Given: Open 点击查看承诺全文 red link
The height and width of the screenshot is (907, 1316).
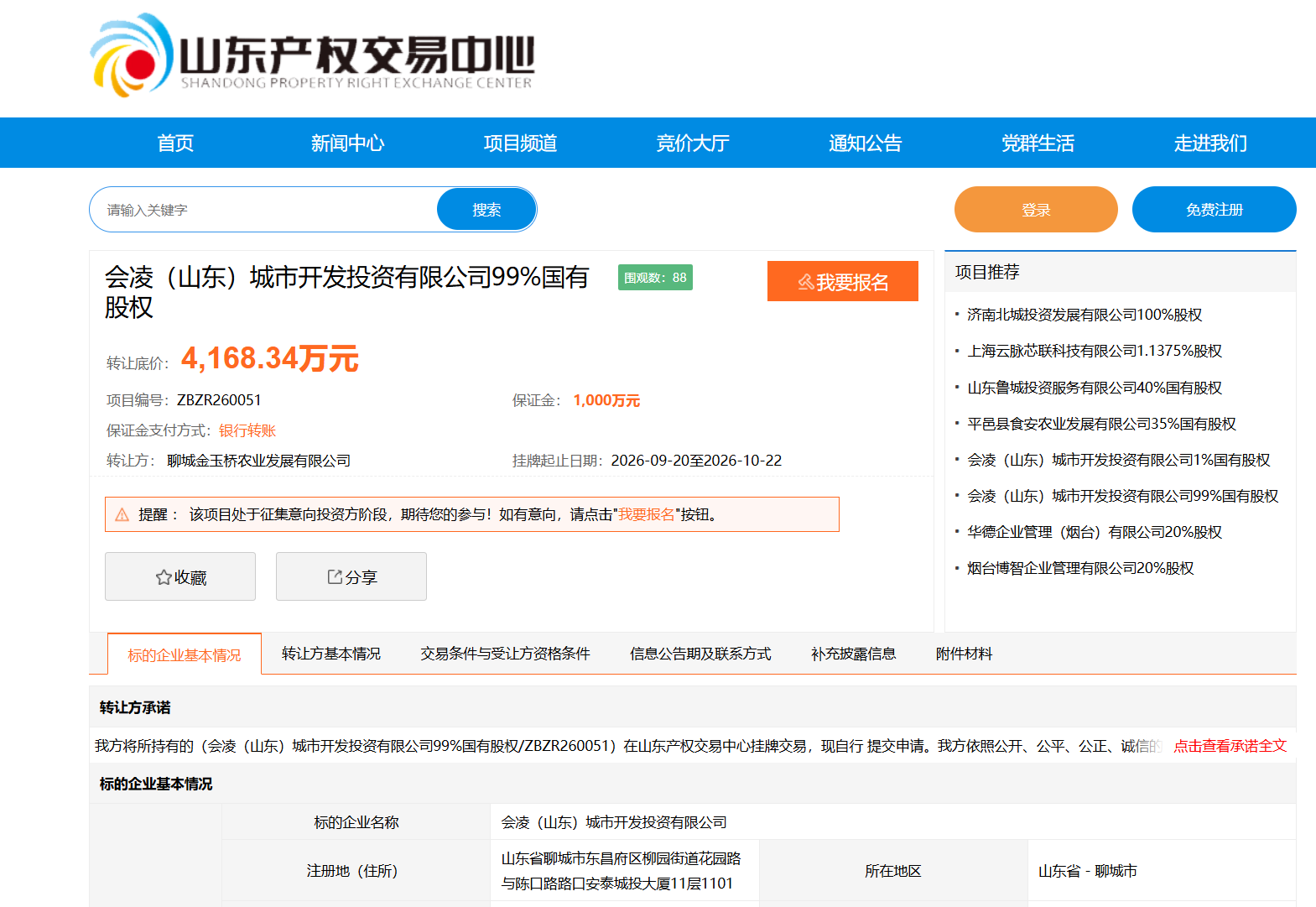Looking at the screenshot, I should [x=1229, y=746].
